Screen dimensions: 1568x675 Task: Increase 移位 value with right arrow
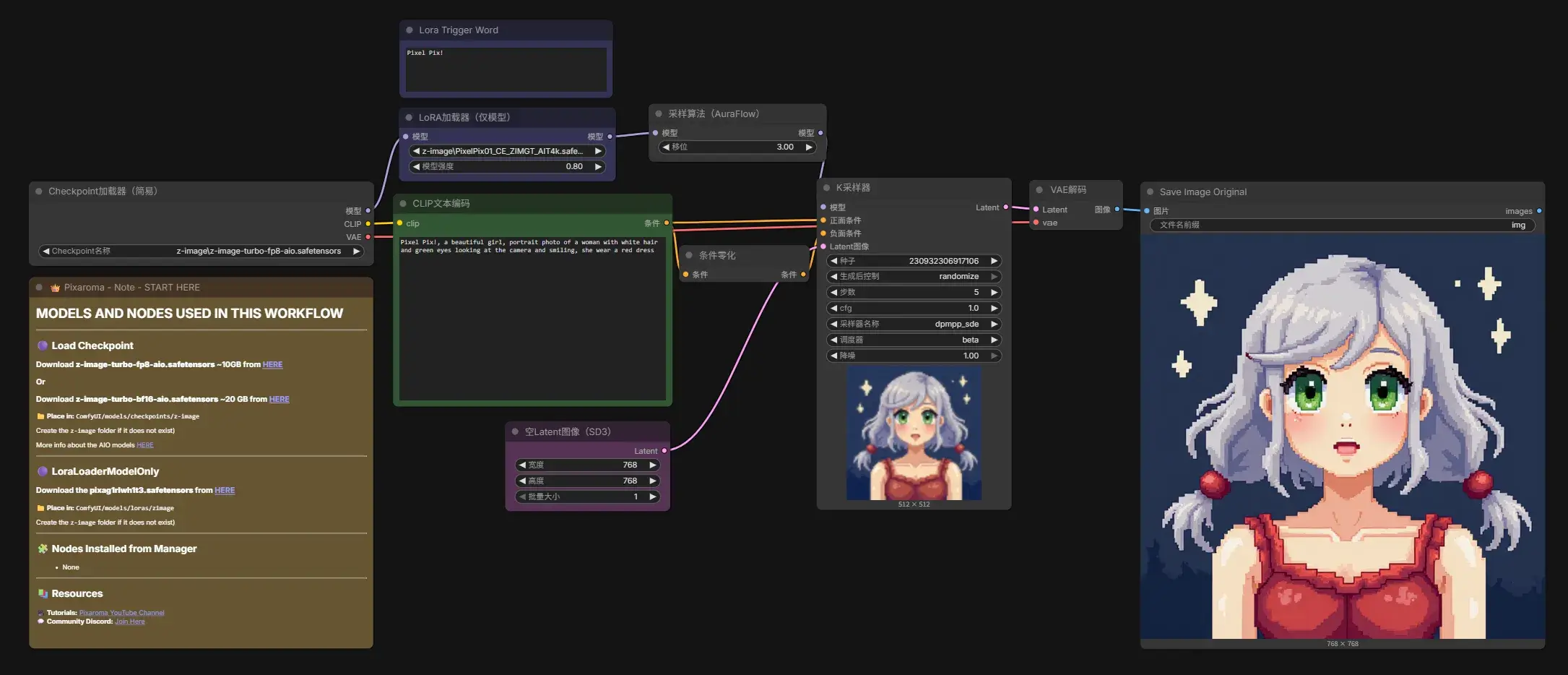click(x=809, y=147)
